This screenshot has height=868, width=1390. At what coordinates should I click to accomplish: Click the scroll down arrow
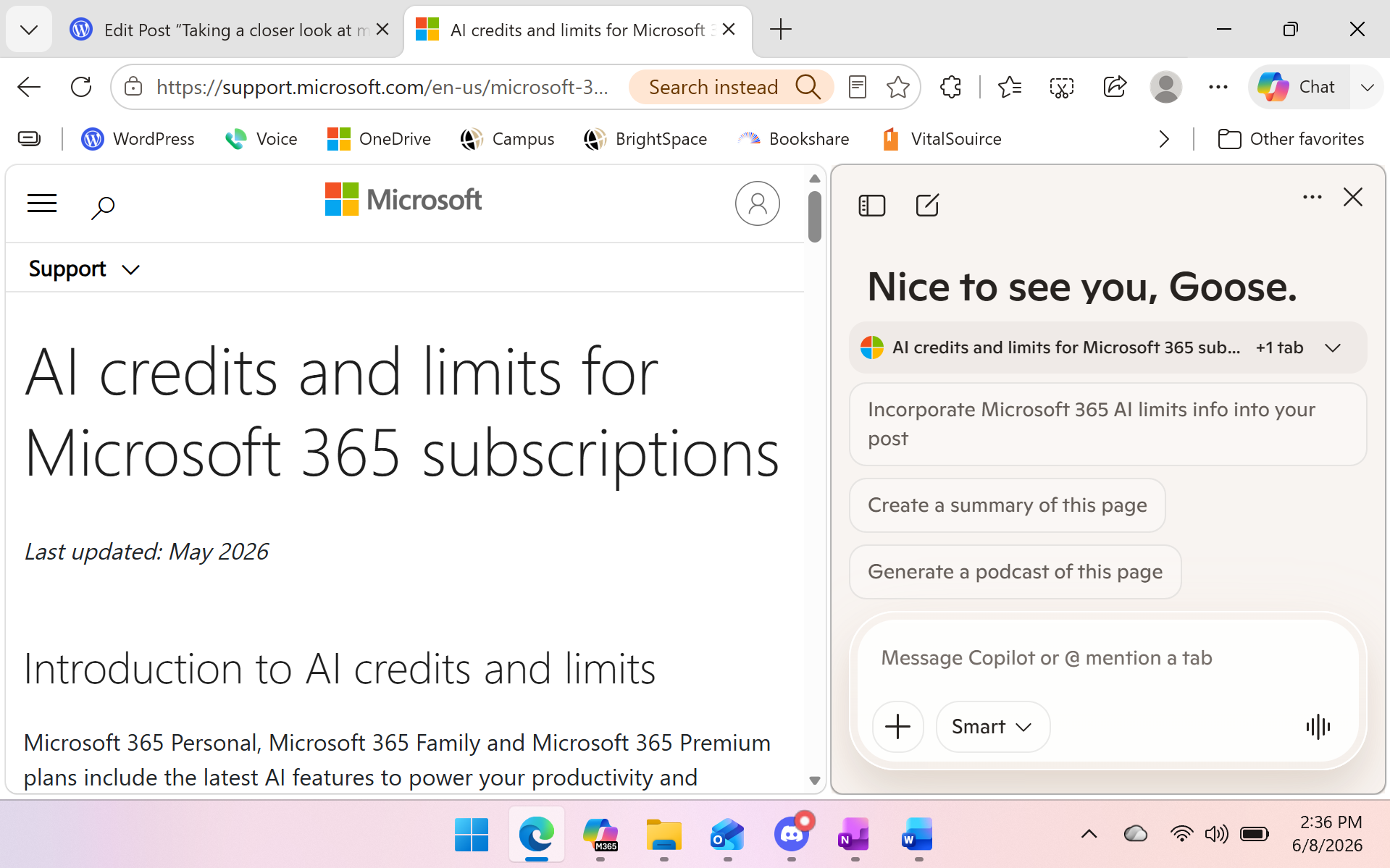[815, 780]
